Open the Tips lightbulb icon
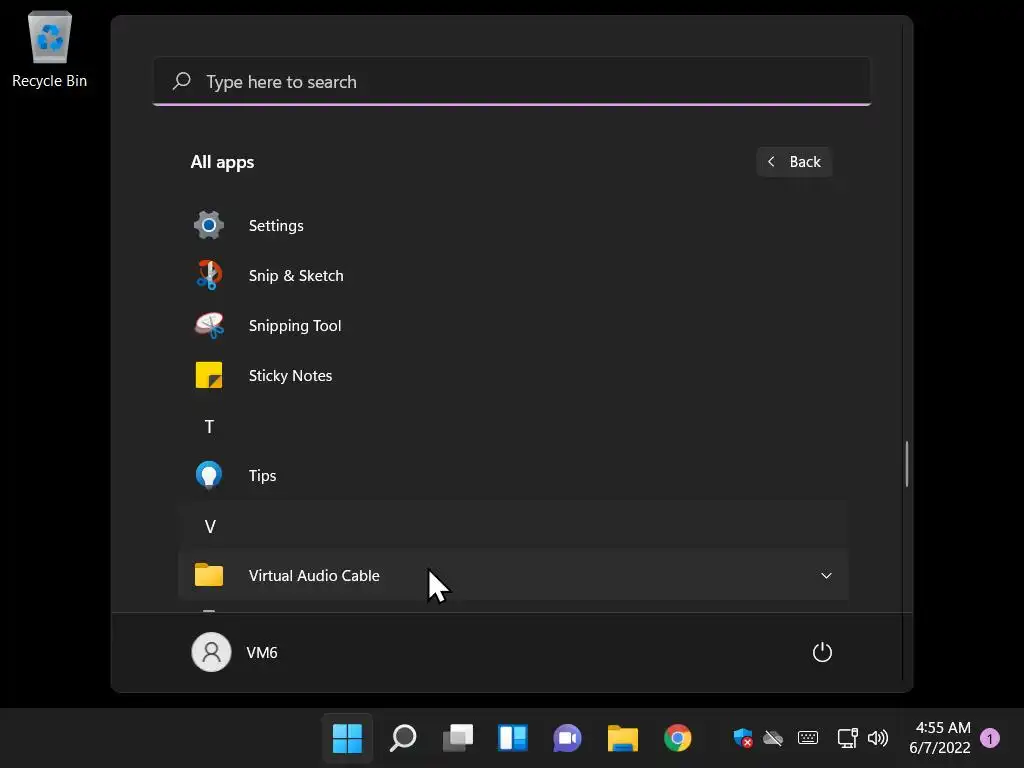 pos(209,475)
